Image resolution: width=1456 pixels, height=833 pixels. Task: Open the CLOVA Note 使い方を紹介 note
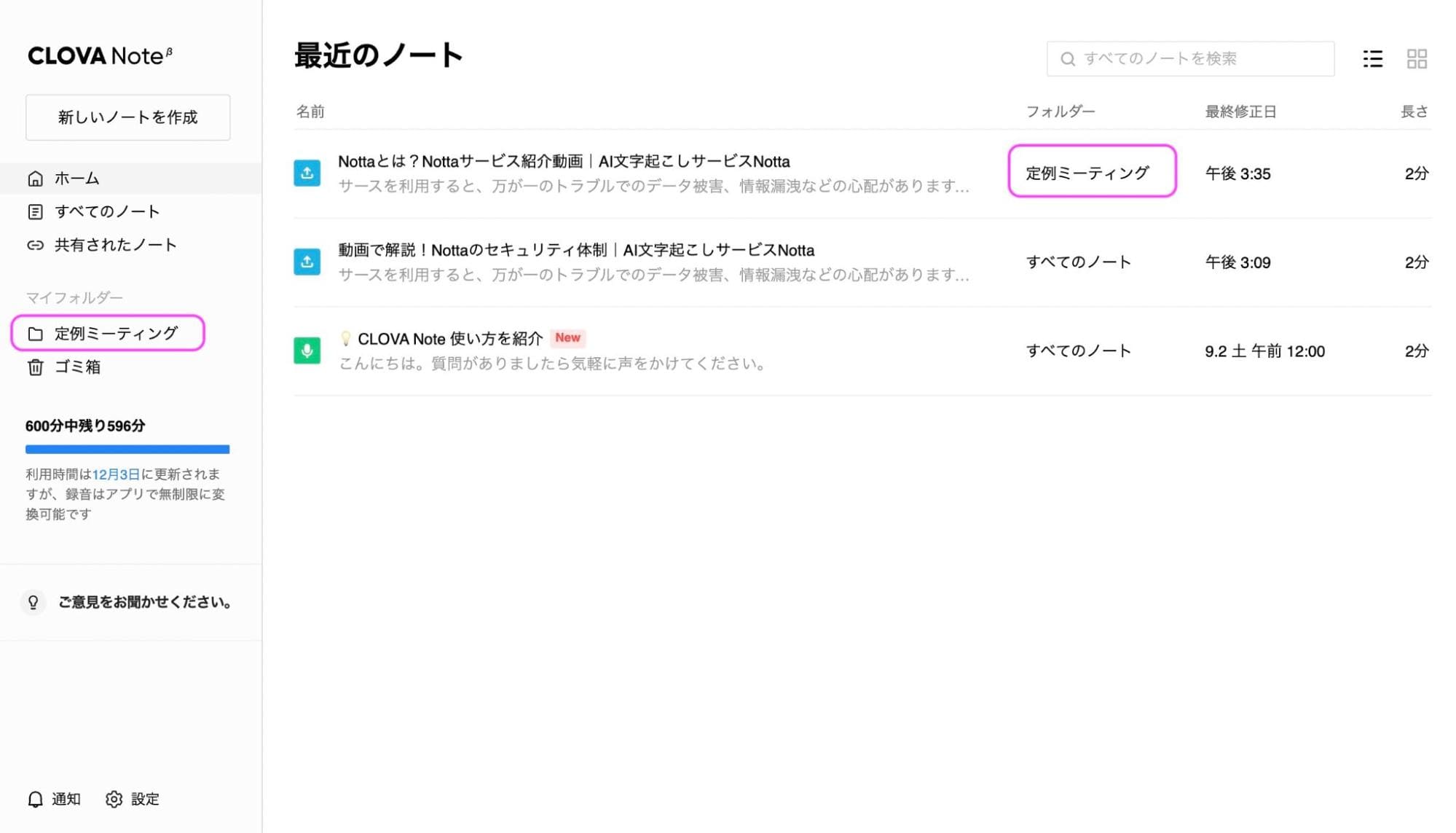click(x=450, y=339)
